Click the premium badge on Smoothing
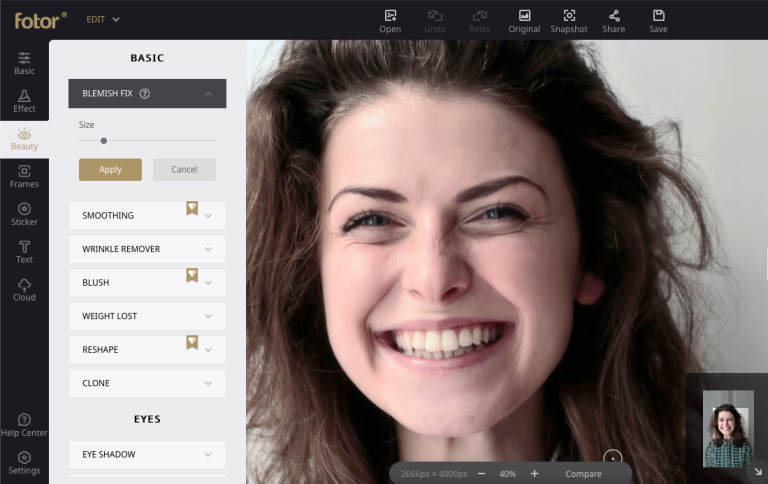The height and width of the screenshot is (484, 768). (x=192, y=208)
